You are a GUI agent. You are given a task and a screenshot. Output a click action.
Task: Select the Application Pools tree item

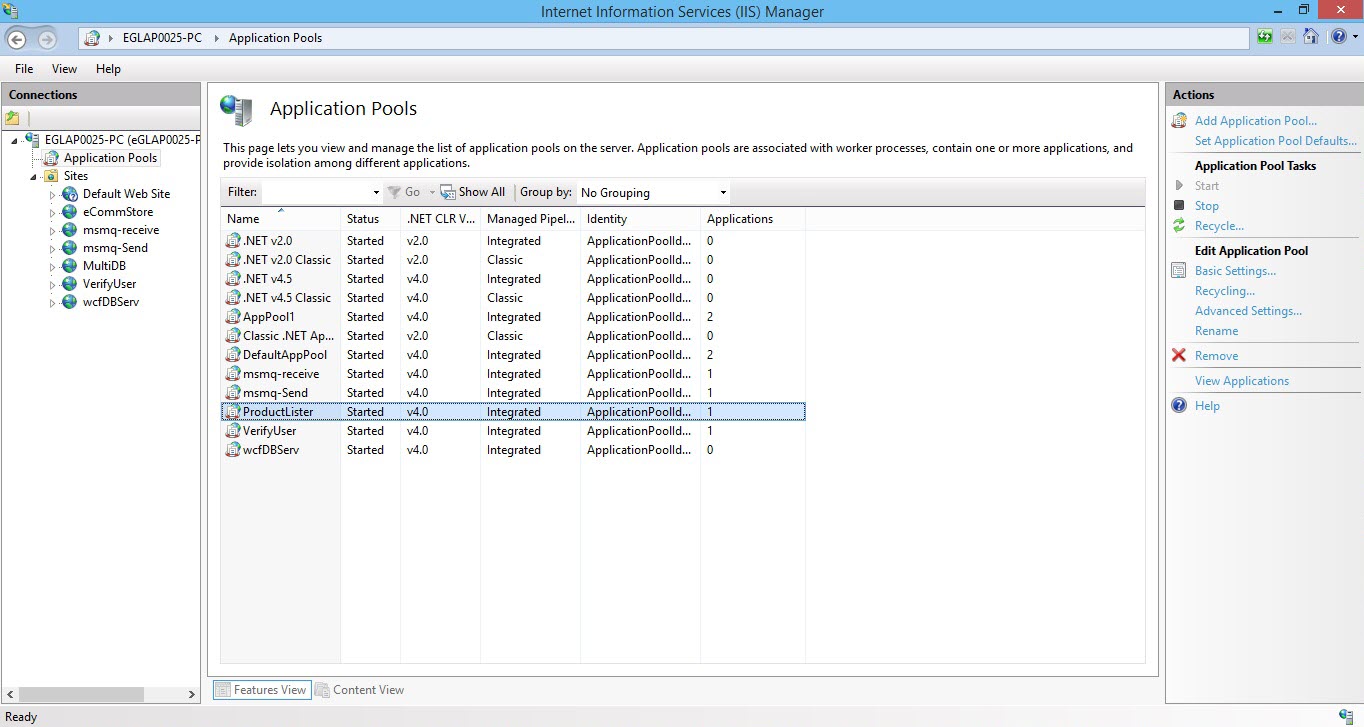tap(110, 158)
